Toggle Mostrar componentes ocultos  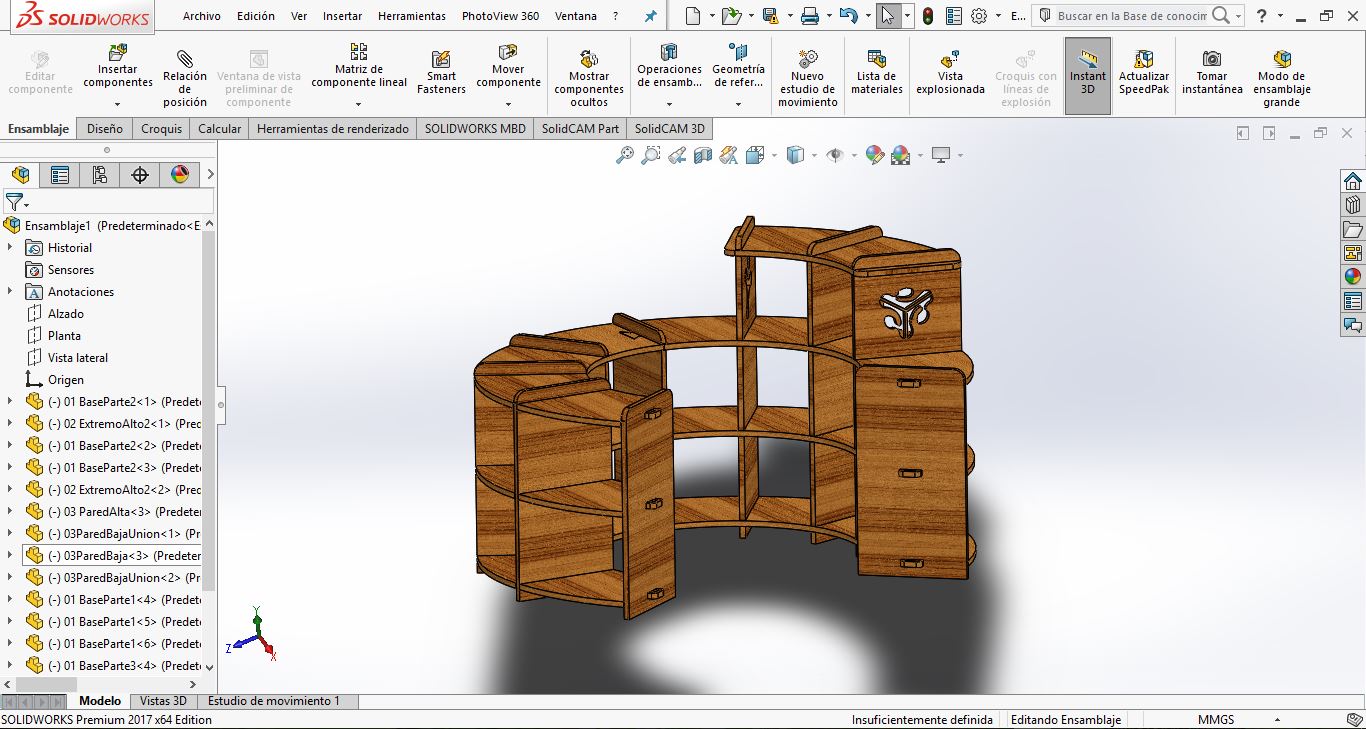(x=589, y=59)
